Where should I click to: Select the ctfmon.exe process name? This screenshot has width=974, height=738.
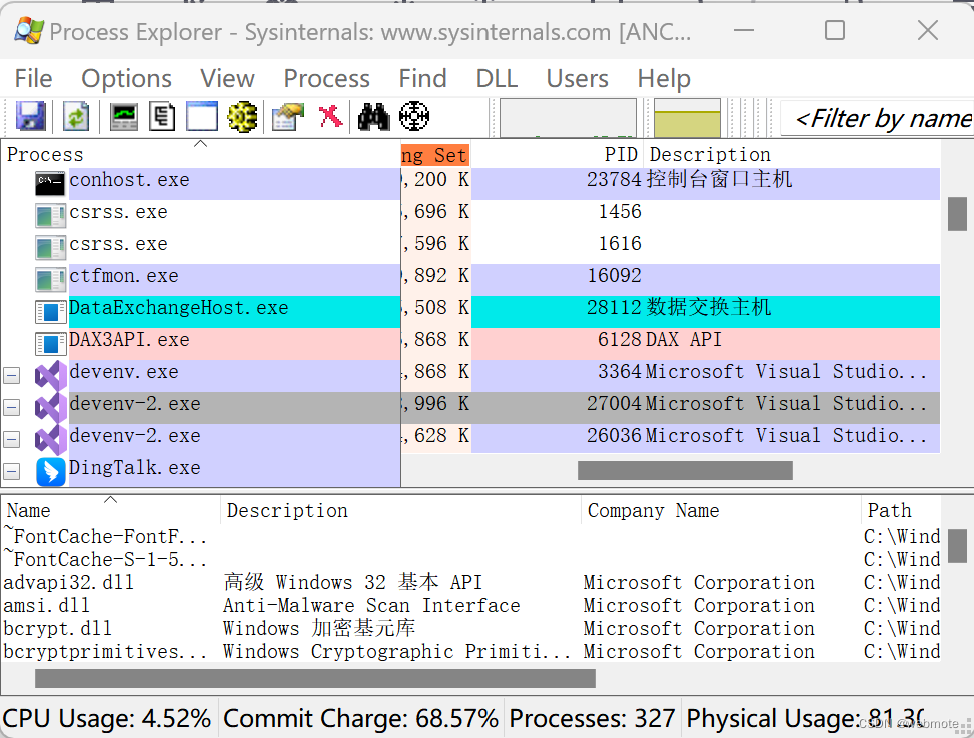click(124, 276)
